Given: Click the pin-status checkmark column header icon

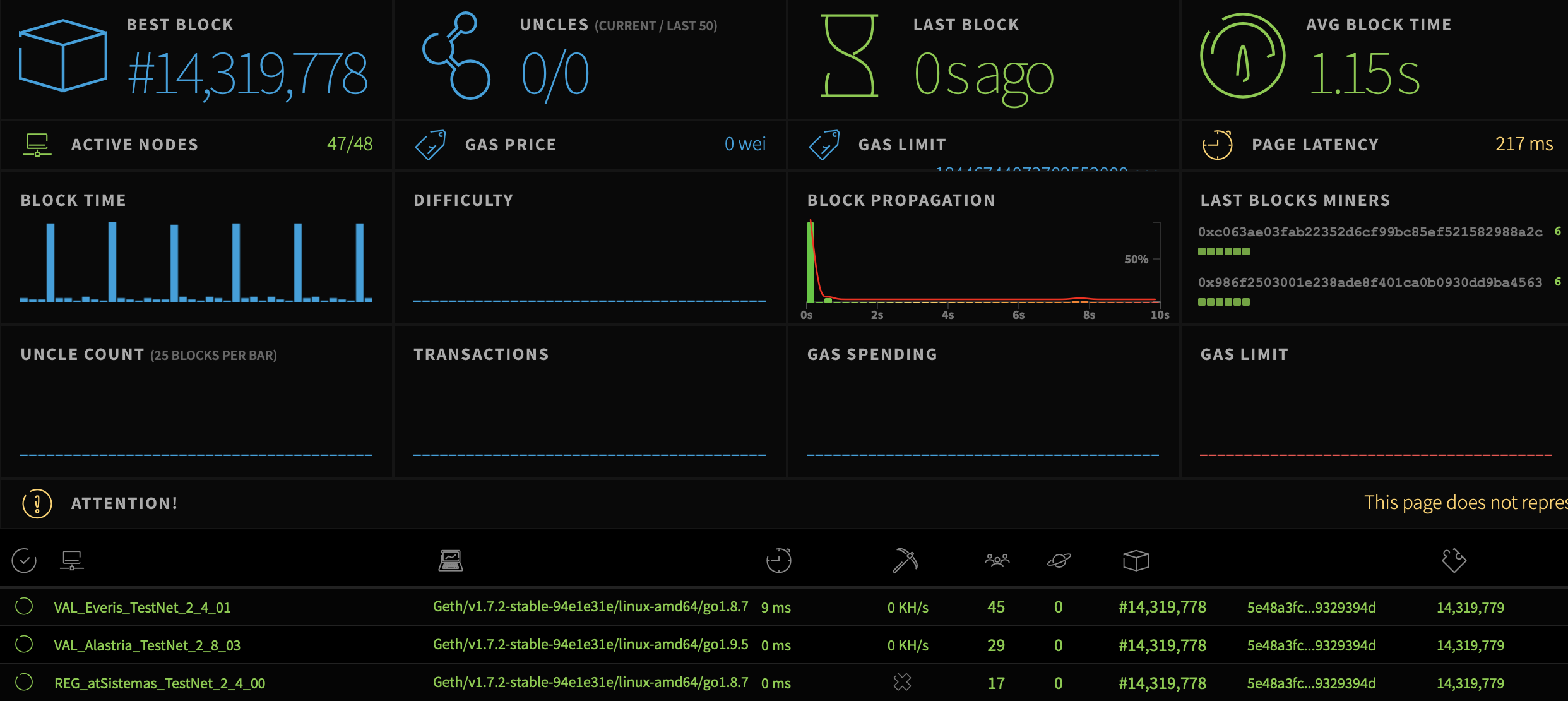Looking at the screenshot, I should click(24, 560).
